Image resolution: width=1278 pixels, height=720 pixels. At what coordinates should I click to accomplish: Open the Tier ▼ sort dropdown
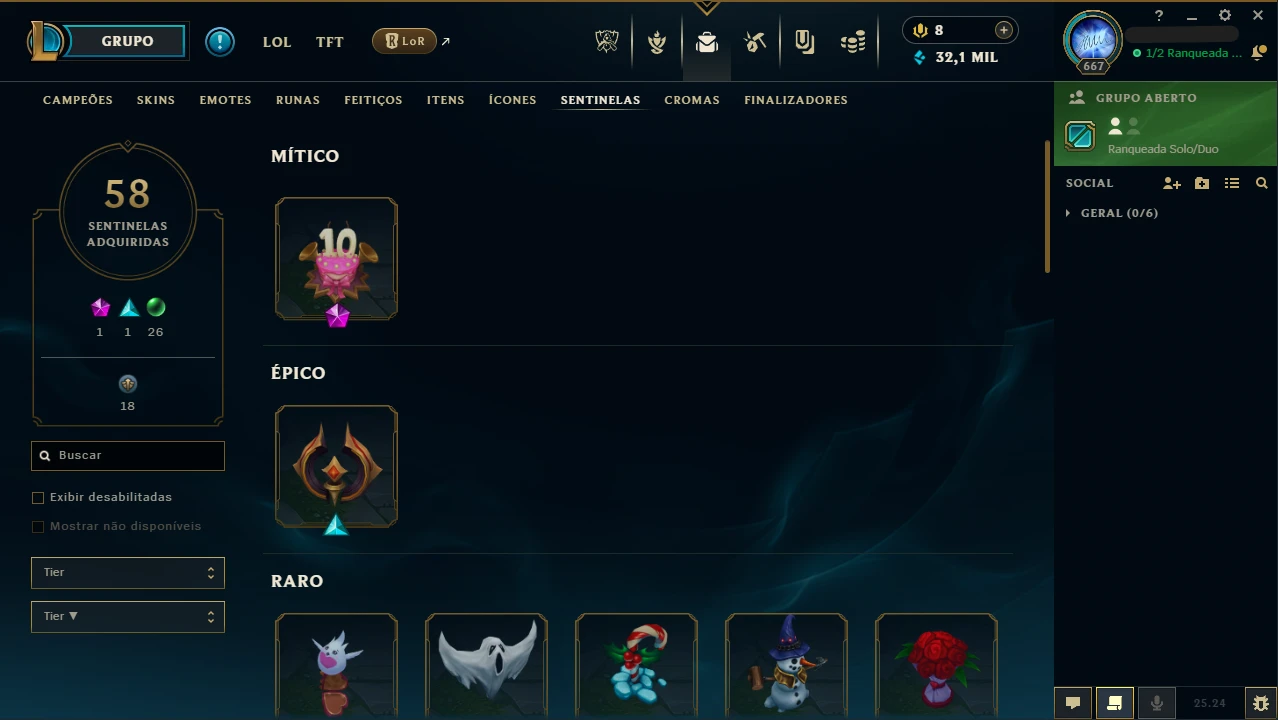pos(128,617)
